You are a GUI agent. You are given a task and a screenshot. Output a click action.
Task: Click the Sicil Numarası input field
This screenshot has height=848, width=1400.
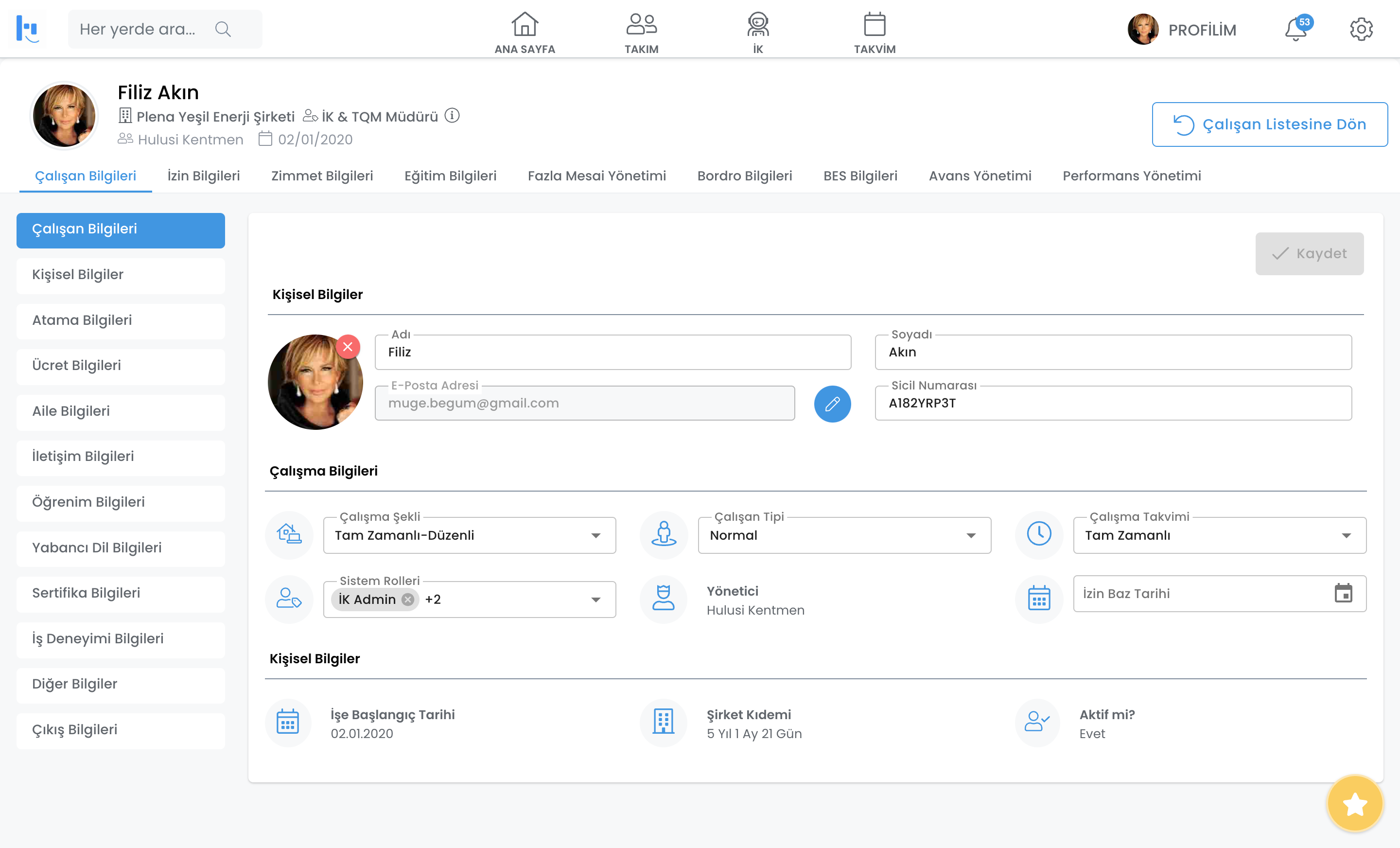pyautogui.click(x=1113, y=404)
